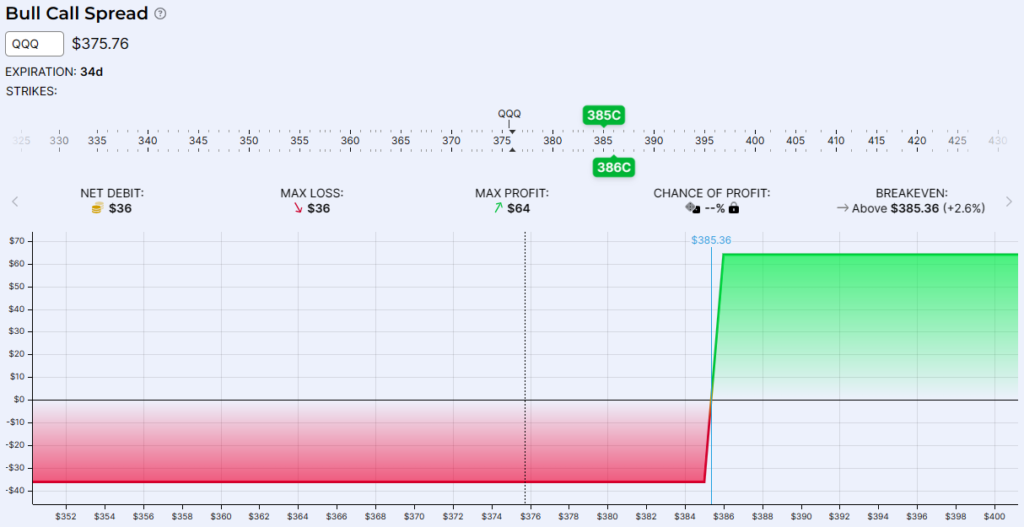Screen dimensions: 1024x527
Task: Click the green max profit line on chart
Action: click(870, 255)
